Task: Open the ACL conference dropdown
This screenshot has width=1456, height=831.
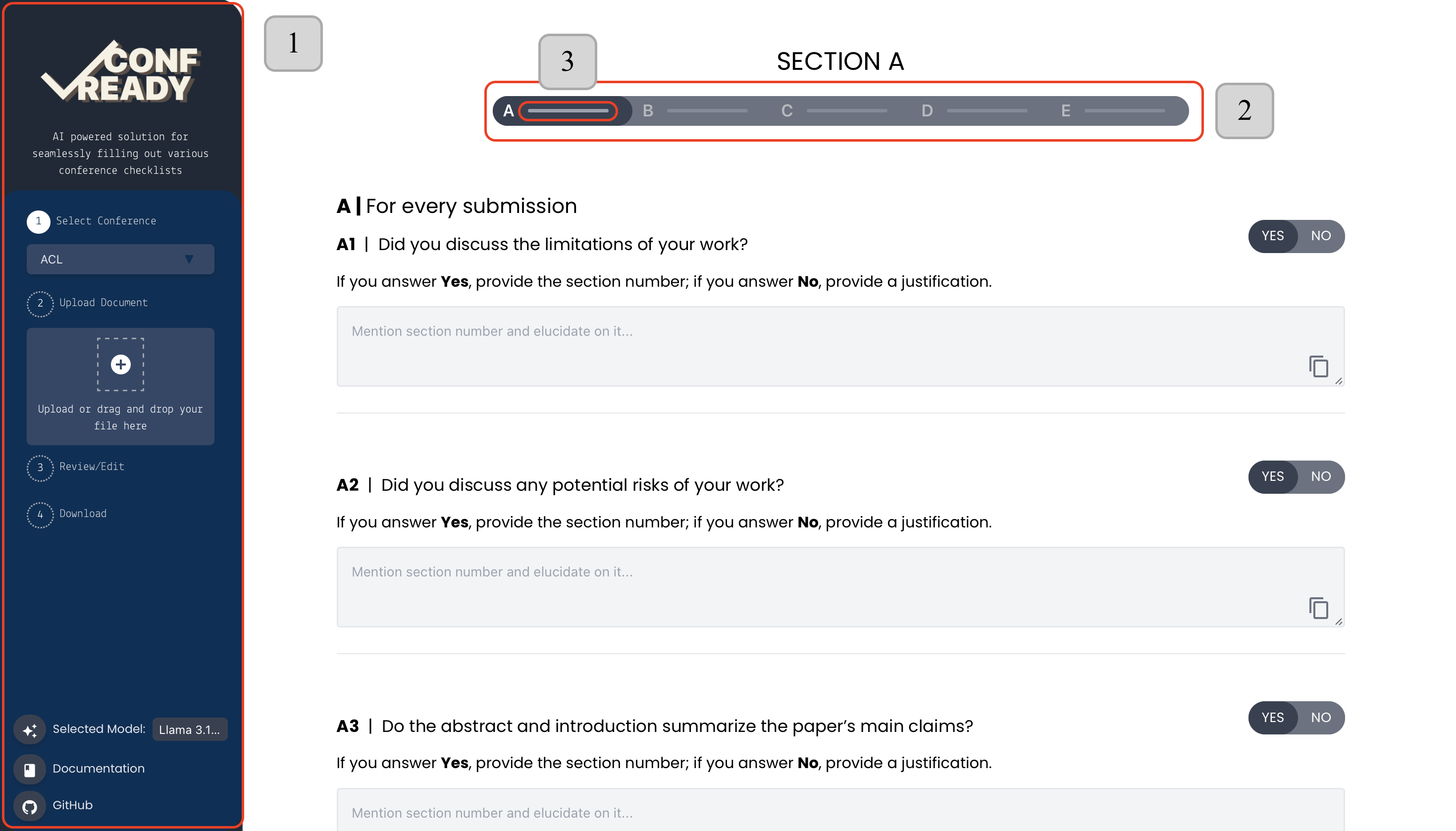Action: pyautogui.click(x=120, y=259)
